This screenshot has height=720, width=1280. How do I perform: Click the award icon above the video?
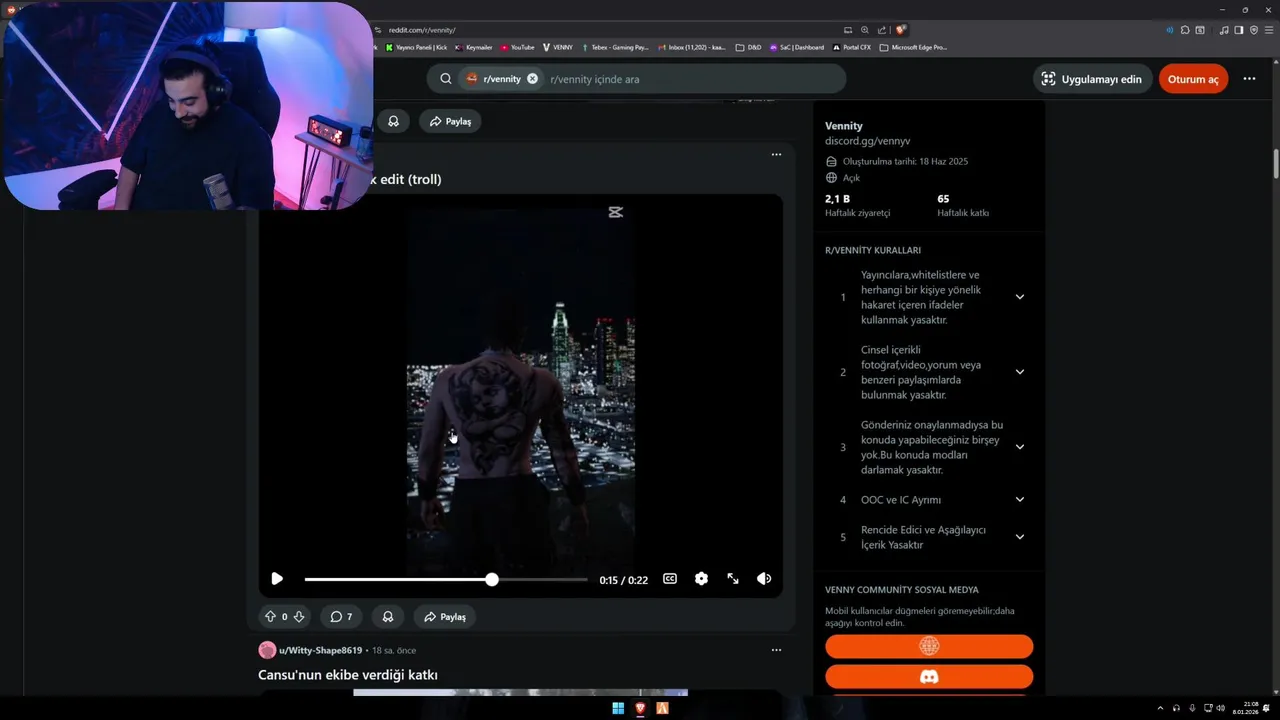[393, 121]
